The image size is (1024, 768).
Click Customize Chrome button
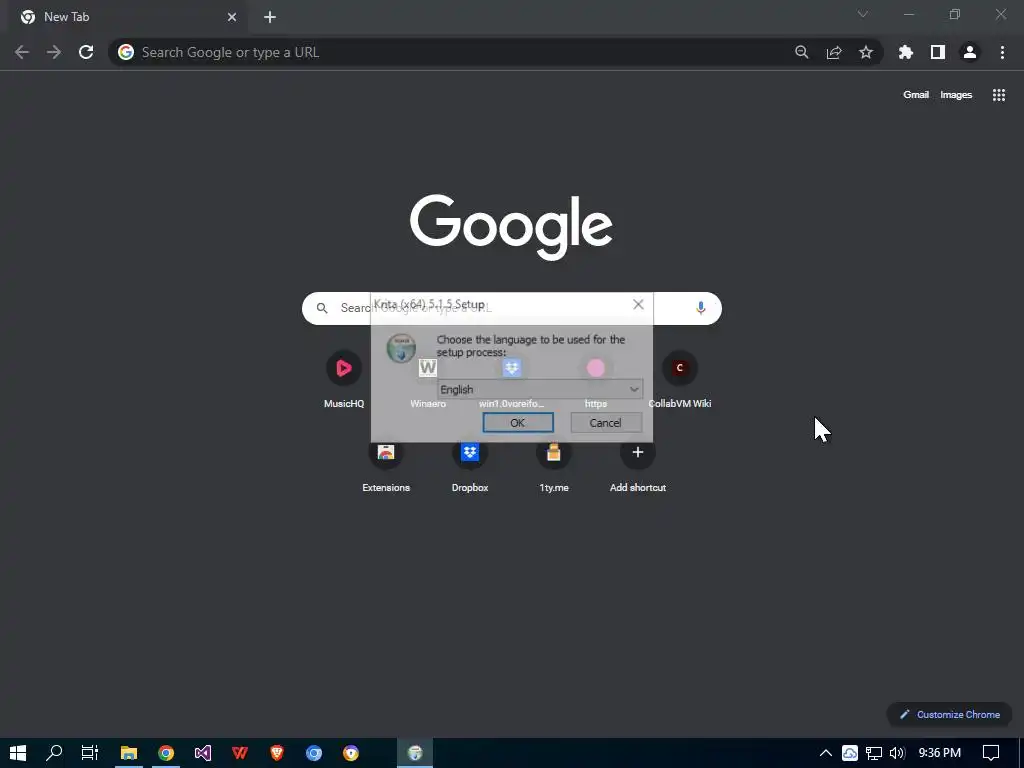(950, 714)
